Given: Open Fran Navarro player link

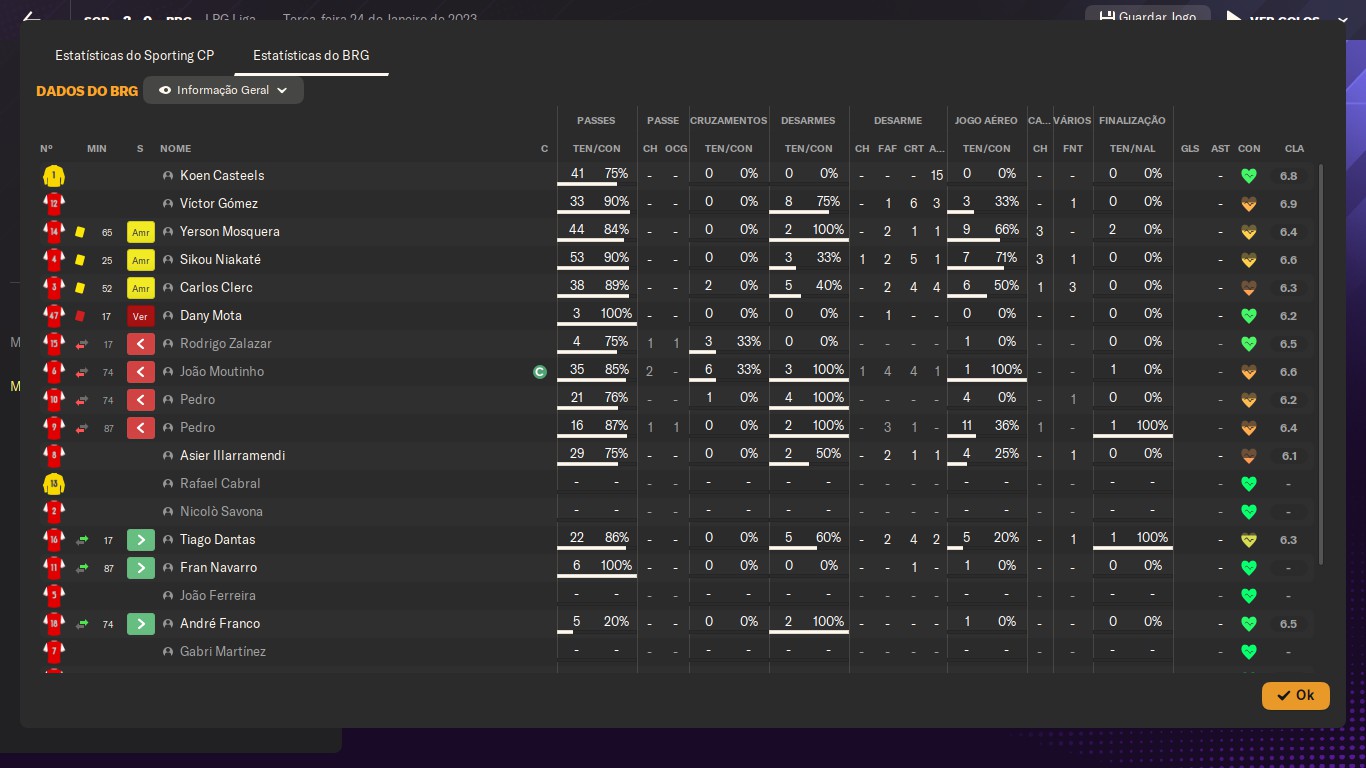Looking at the screenshot, I should pos(218,568).
